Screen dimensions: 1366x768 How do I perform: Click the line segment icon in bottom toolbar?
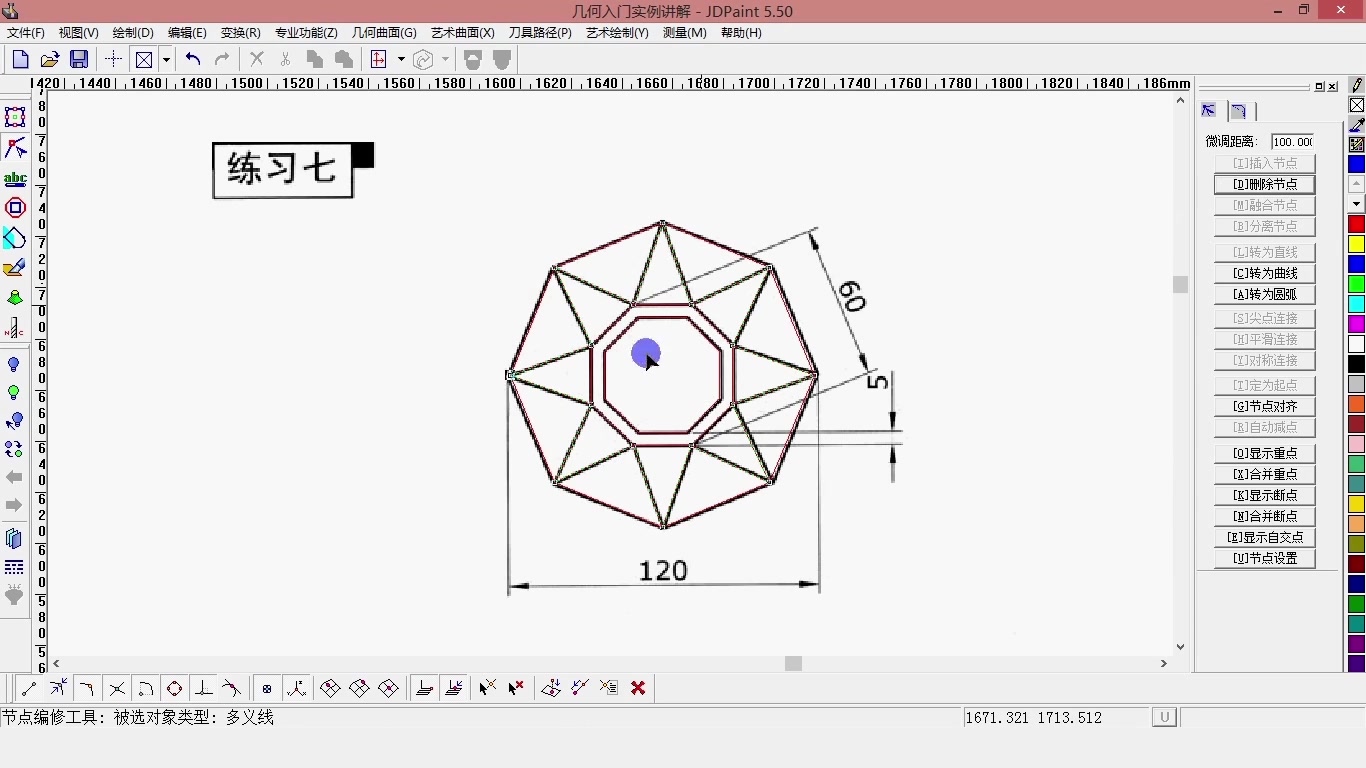click(29, 688)
